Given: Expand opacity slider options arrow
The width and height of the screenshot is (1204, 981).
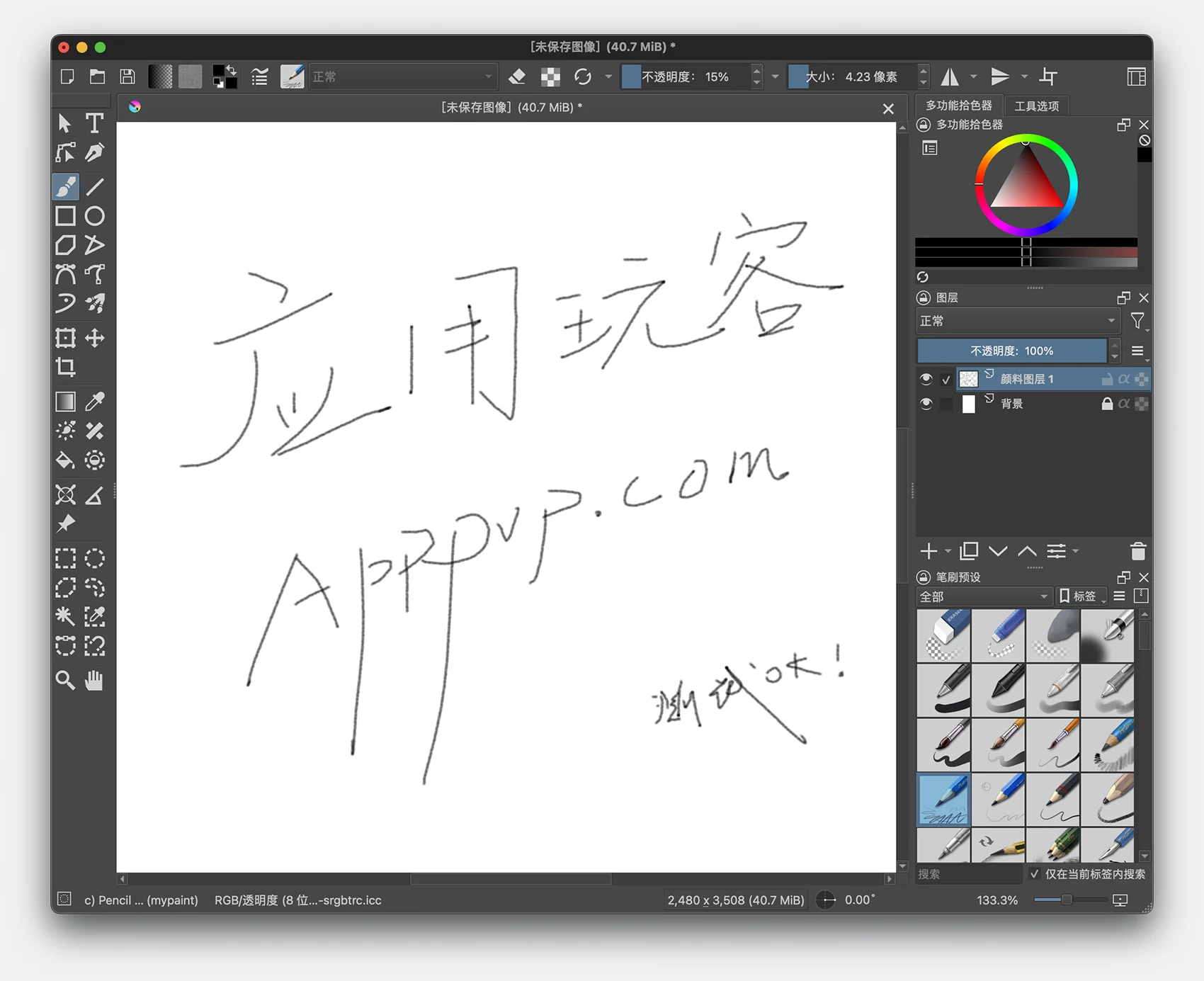Looking at the screenshot, I should pyautogui.click(x=775, y=76).
